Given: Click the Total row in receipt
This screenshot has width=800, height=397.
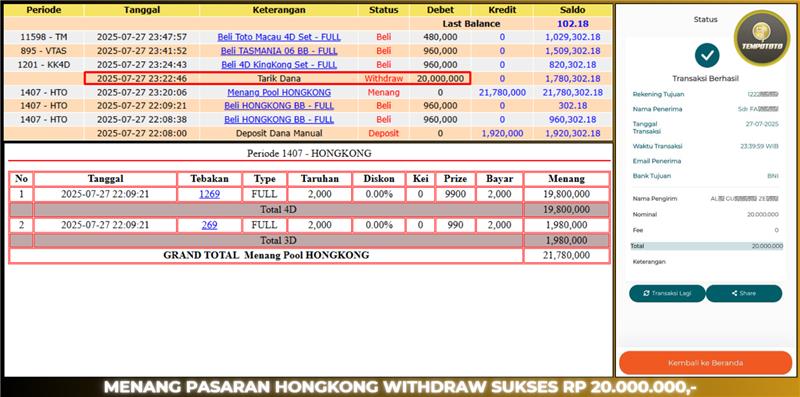Looking at the screenshot, I should click(x=707, y=246).
